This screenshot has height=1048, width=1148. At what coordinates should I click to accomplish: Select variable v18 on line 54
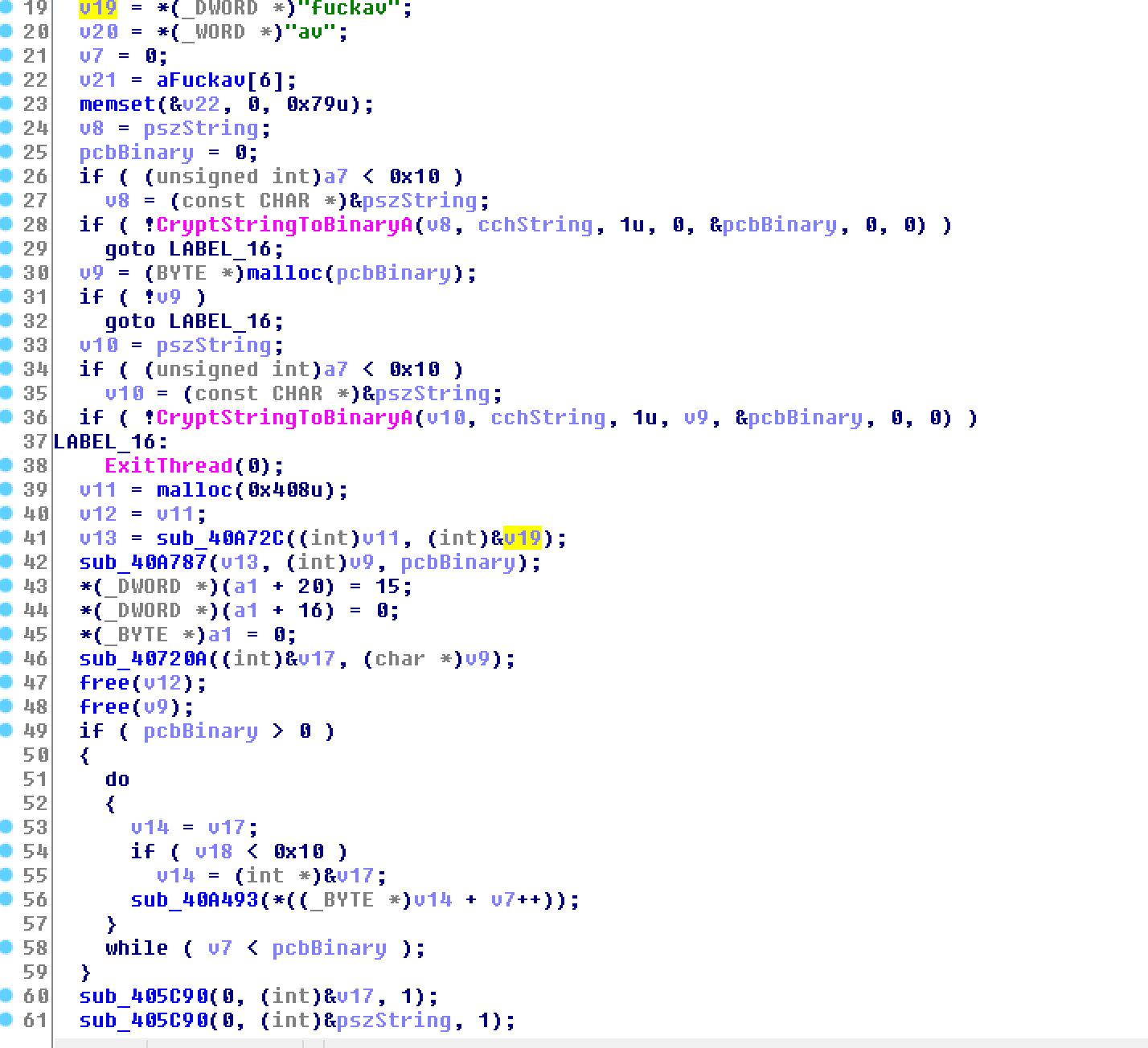214,852
